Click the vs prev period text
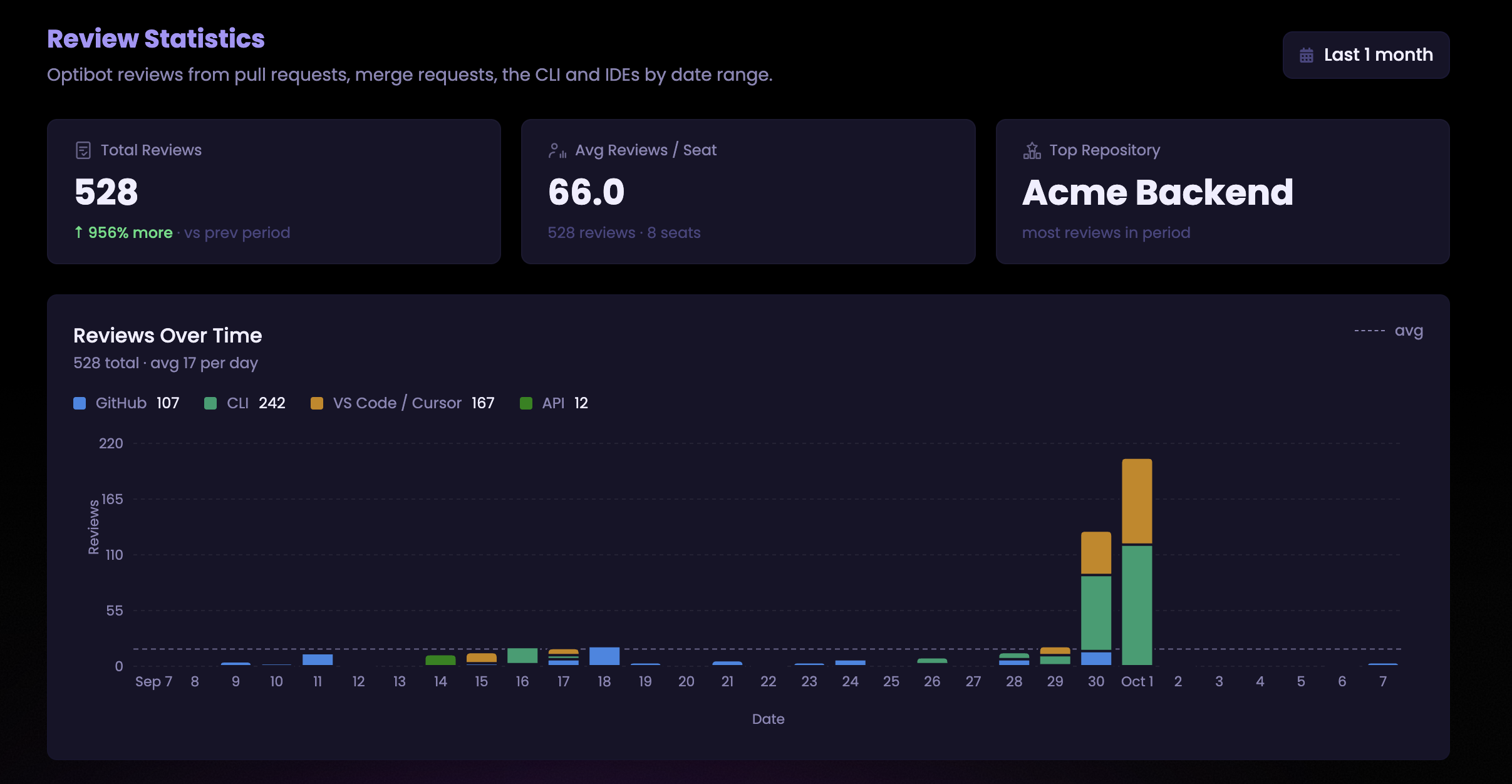 [237, 233]
